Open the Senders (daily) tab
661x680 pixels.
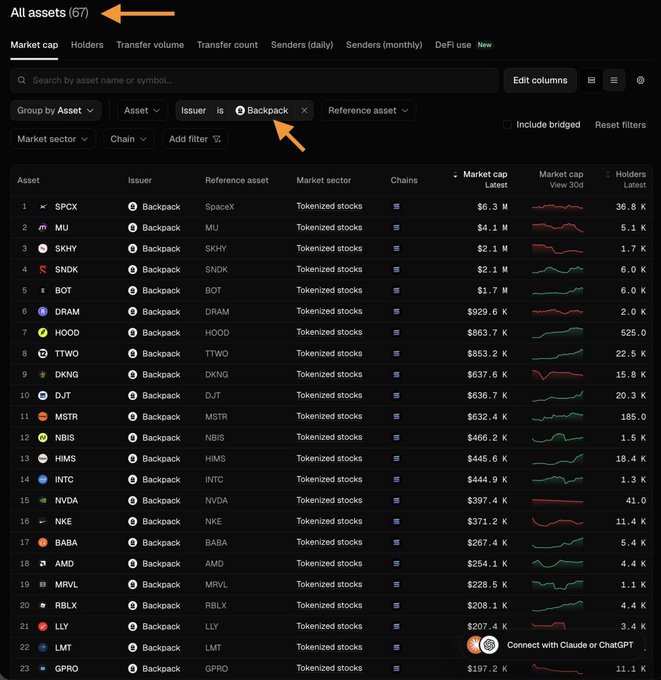(x=302, y=45)
